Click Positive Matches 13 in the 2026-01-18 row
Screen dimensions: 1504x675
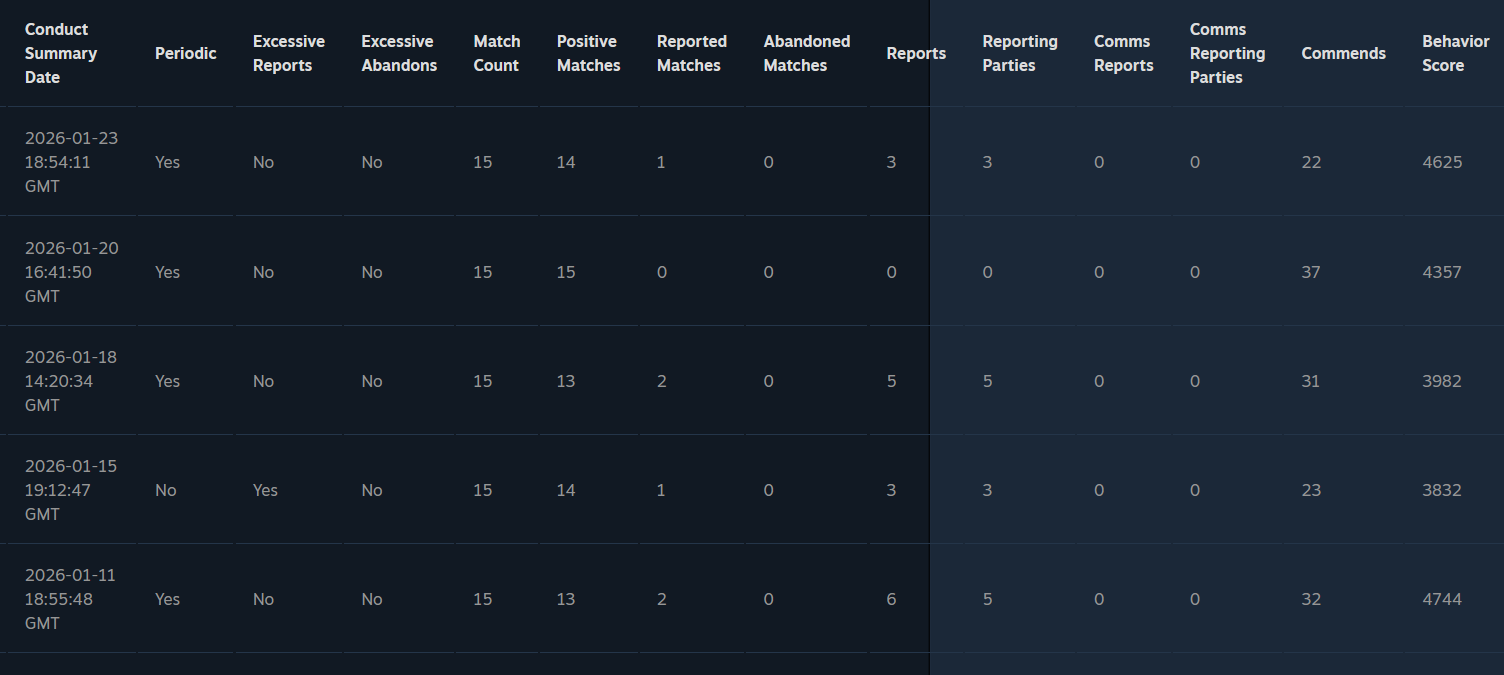tap(566, 381)
